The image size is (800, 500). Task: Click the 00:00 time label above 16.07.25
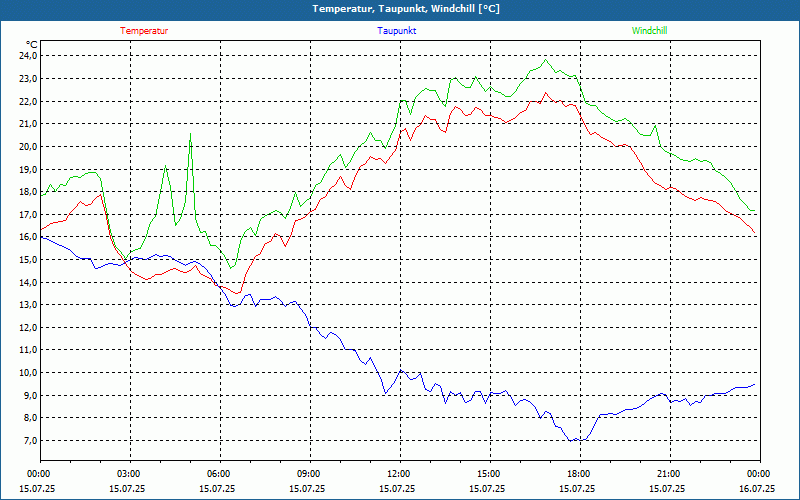(x=757, y=474)
